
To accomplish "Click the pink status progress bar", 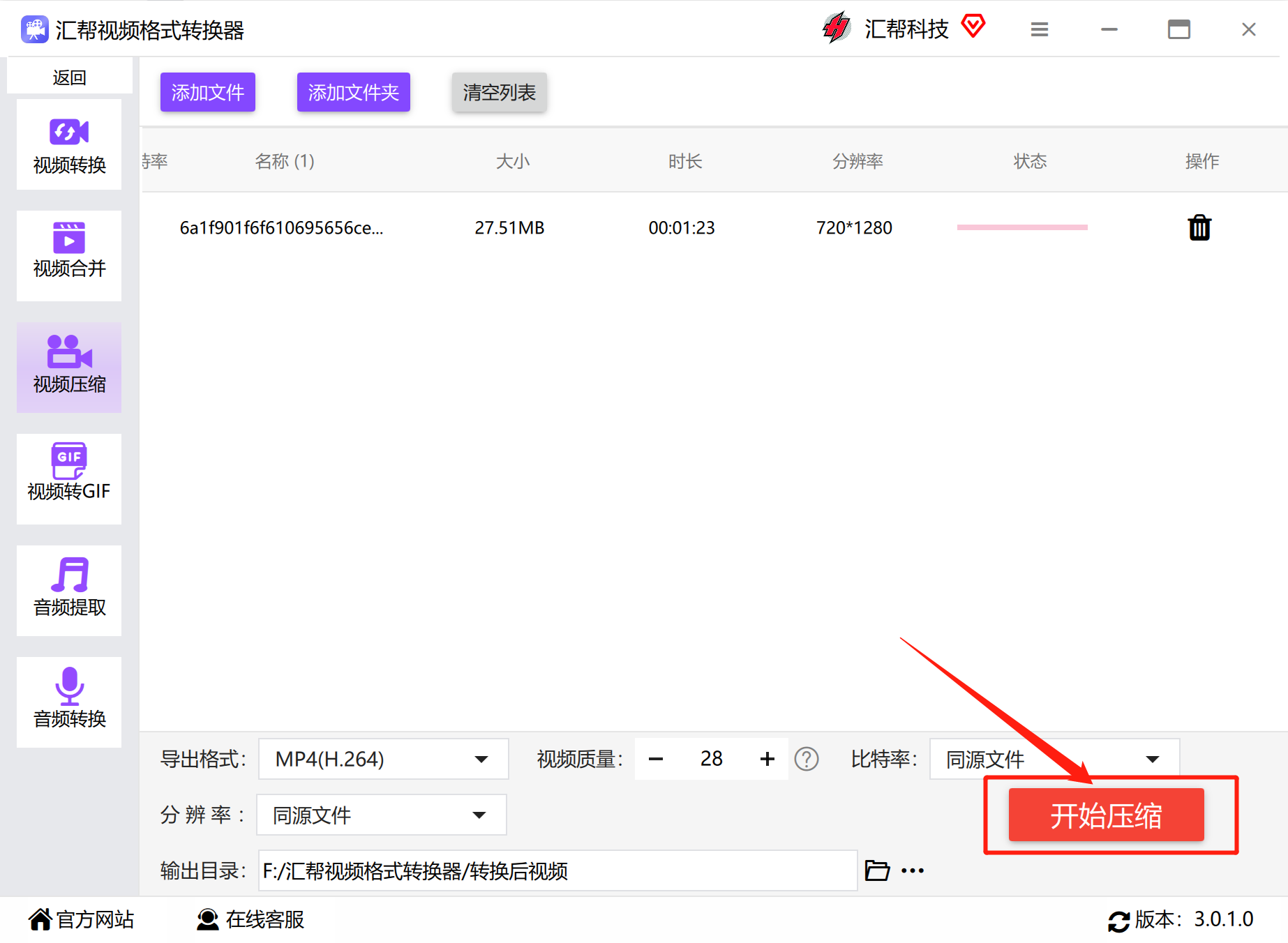I will [x=1022, y=227].
